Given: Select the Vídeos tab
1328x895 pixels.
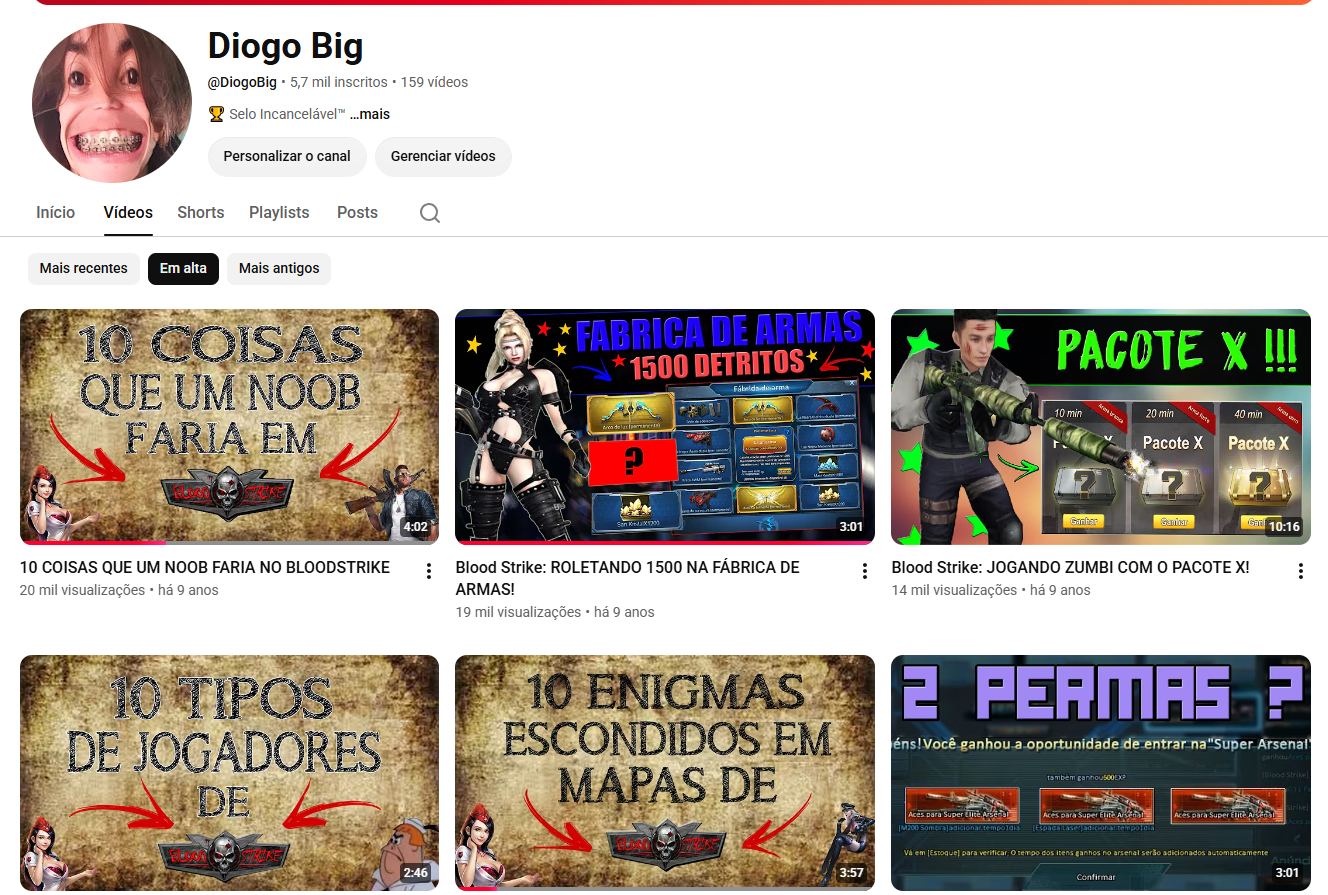Looking at the screenshot, I should click(x=128, y=212).
